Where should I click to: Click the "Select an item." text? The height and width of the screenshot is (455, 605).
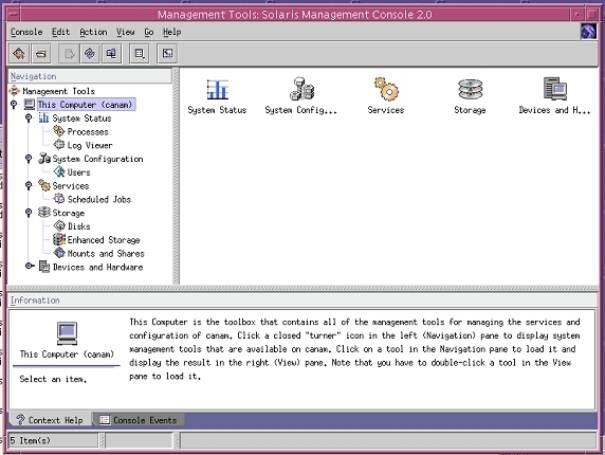(x=53, y=379)
